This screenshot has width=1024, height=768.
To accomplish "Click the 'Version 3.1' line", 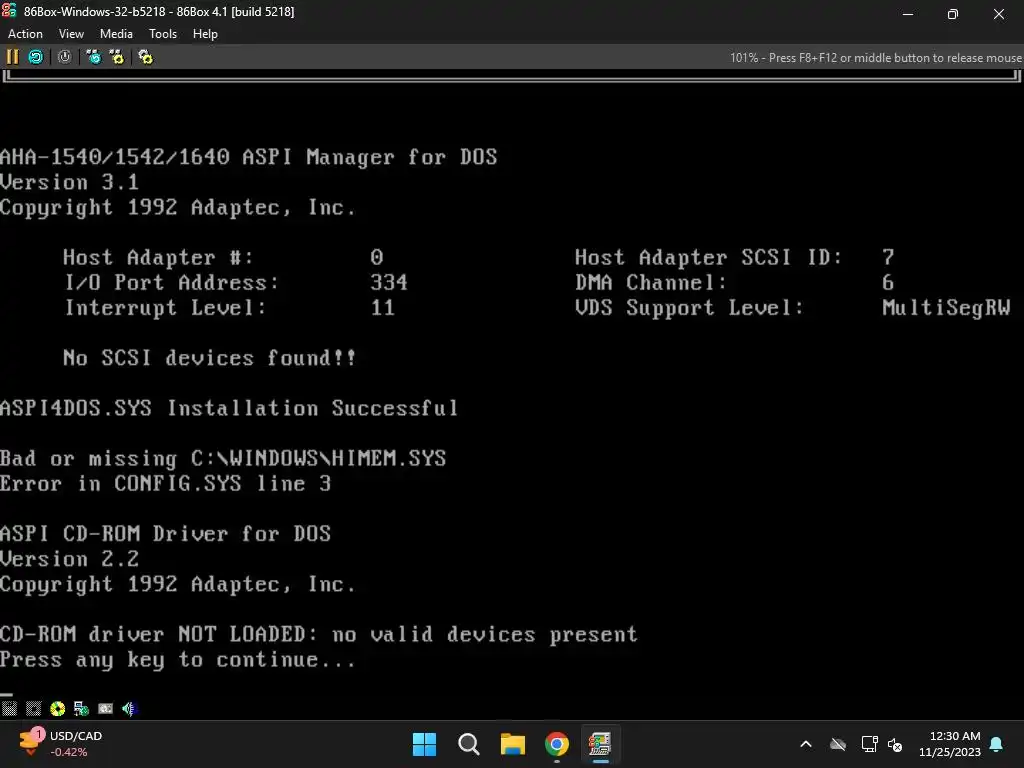I will point(69,182).
